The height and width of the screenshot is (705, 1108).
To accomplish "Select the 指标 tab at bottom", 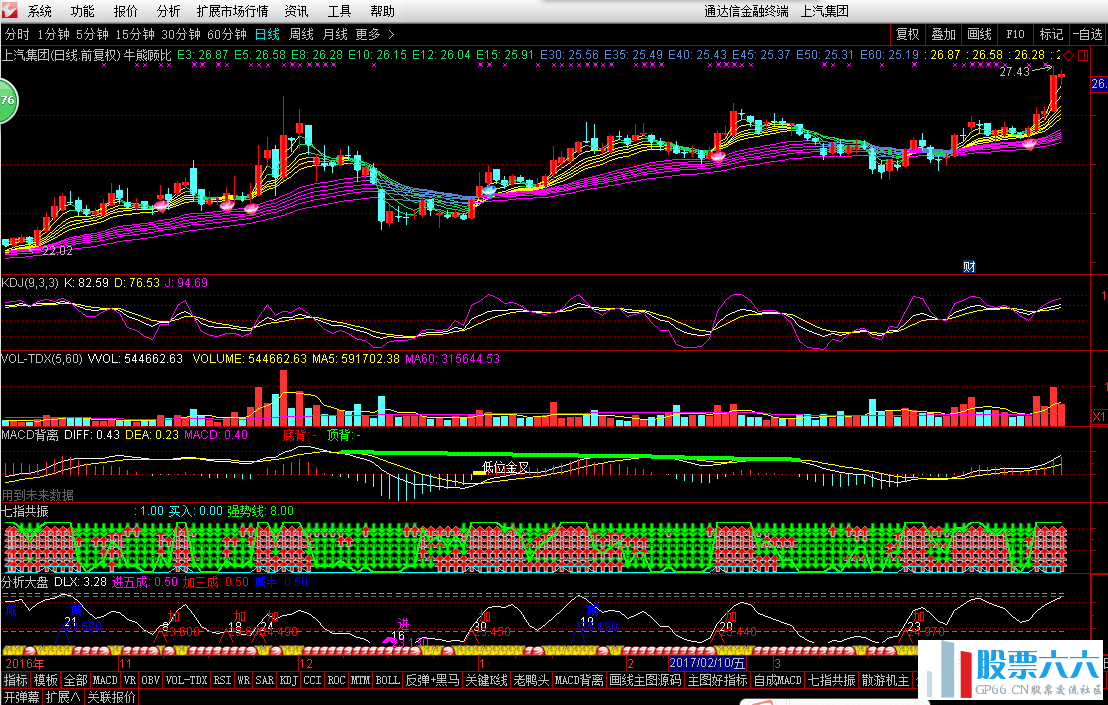I will 16,680.
